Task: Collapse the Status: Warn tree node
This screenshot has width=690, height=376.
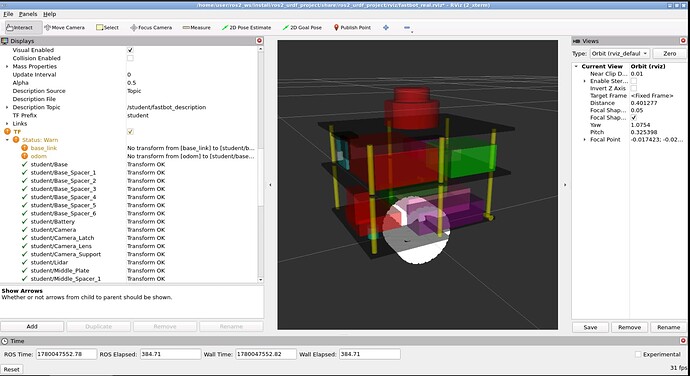Action: [7, 140]
